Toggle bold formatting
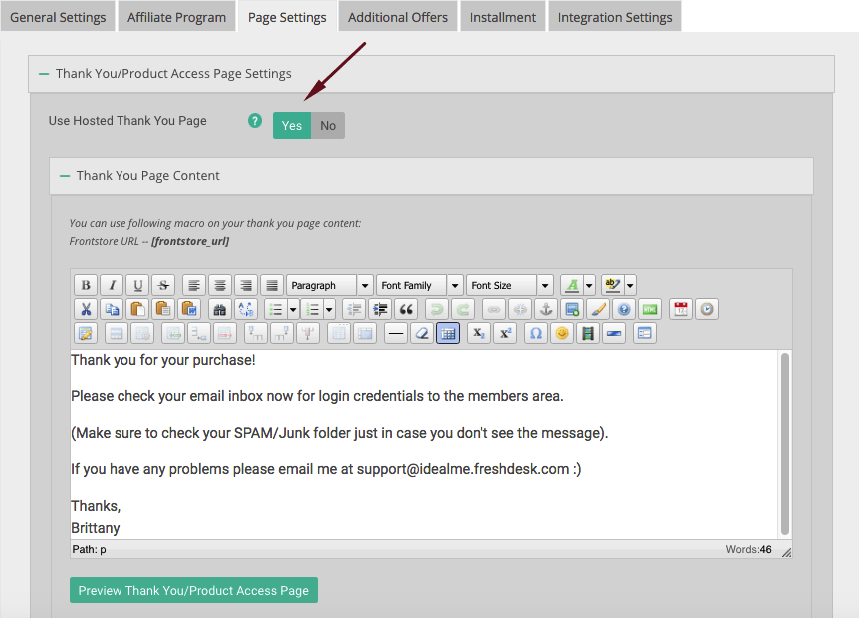859x618 pixels. (86, 285)
